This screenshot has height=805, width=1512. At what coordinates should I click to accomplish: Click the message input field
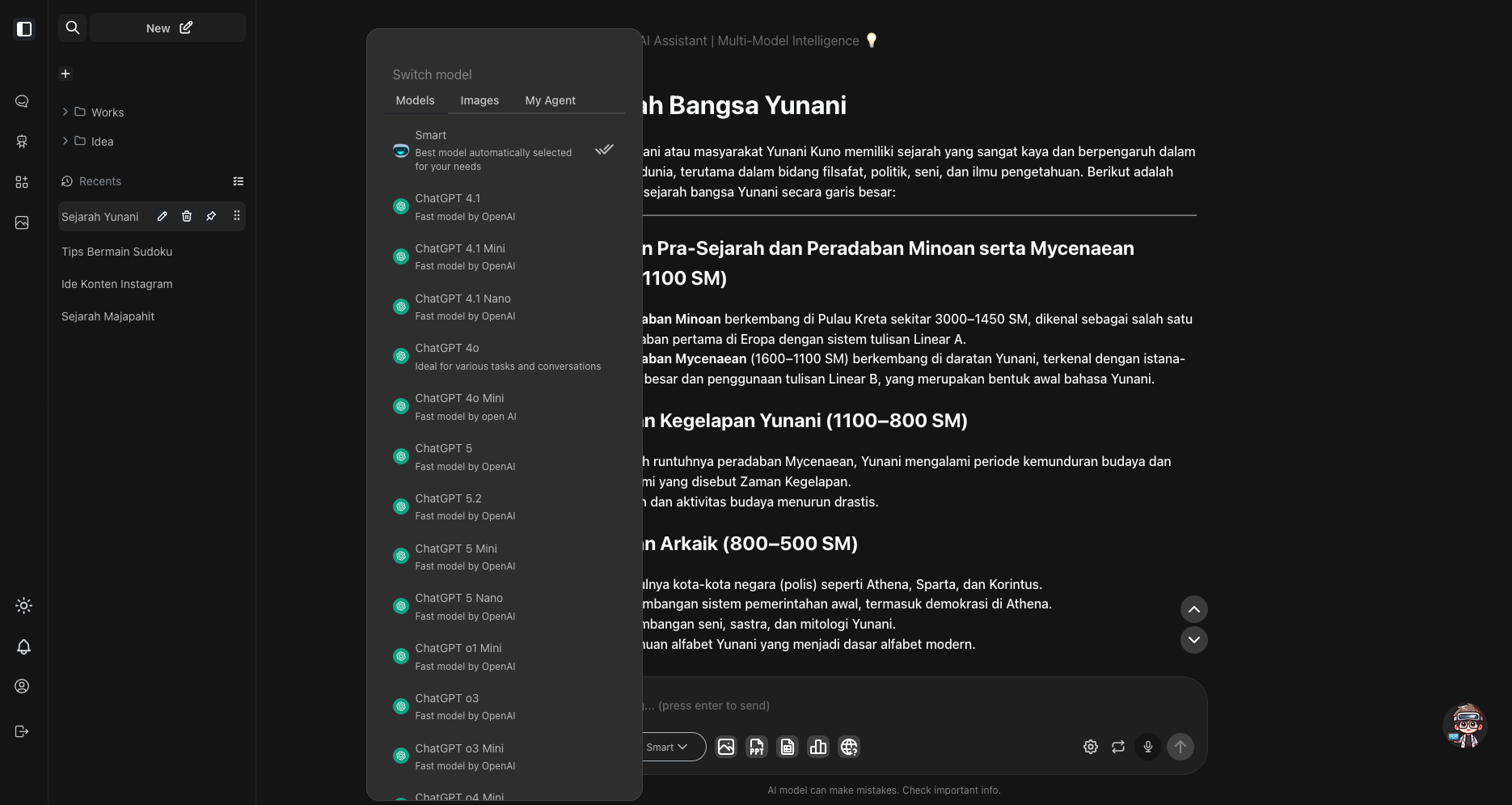(x=889, y=705)
